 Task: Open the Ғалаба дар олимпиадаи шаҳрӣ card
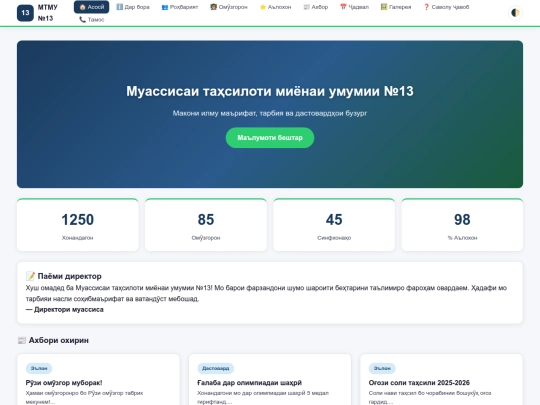point(270,380)
